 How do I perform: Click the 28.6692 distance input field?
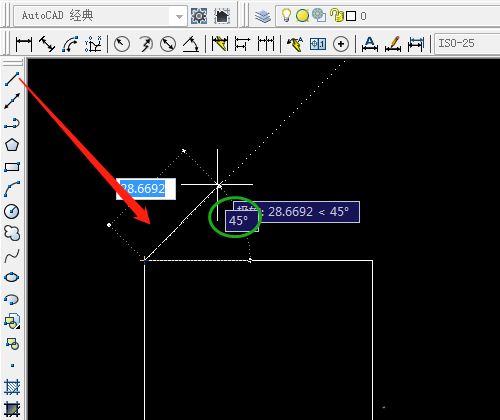pyautogui.click(x=146, y=189)
